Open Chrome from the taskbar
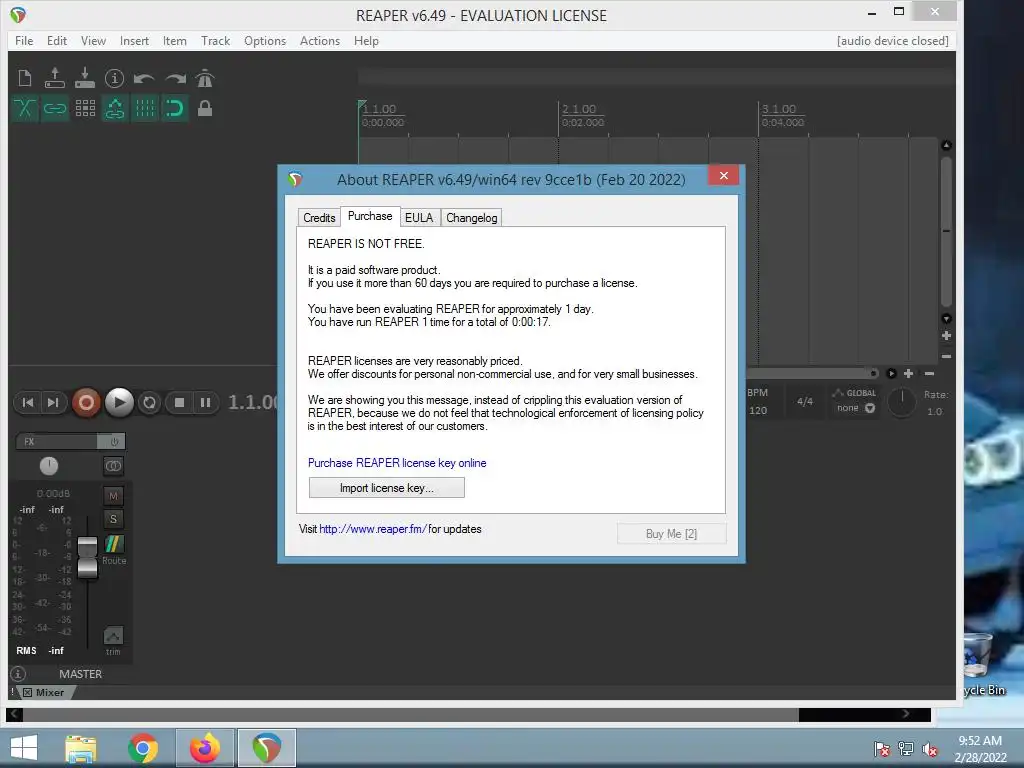Viewport: 1024px width, 768px height. tap(143, 748)
